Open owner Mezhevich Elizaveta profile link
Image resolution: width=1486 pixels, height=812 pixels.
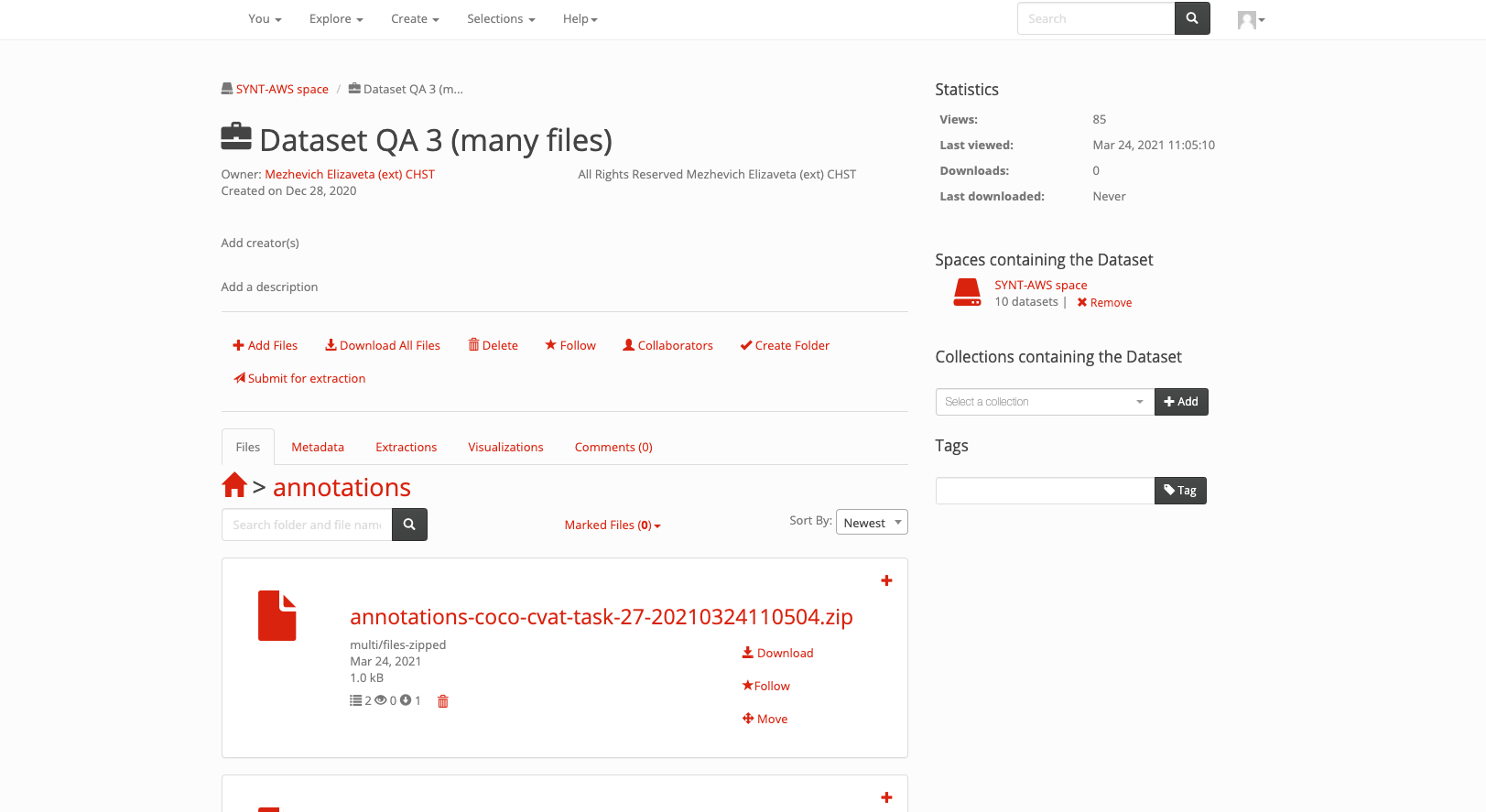tap(350, 174)
